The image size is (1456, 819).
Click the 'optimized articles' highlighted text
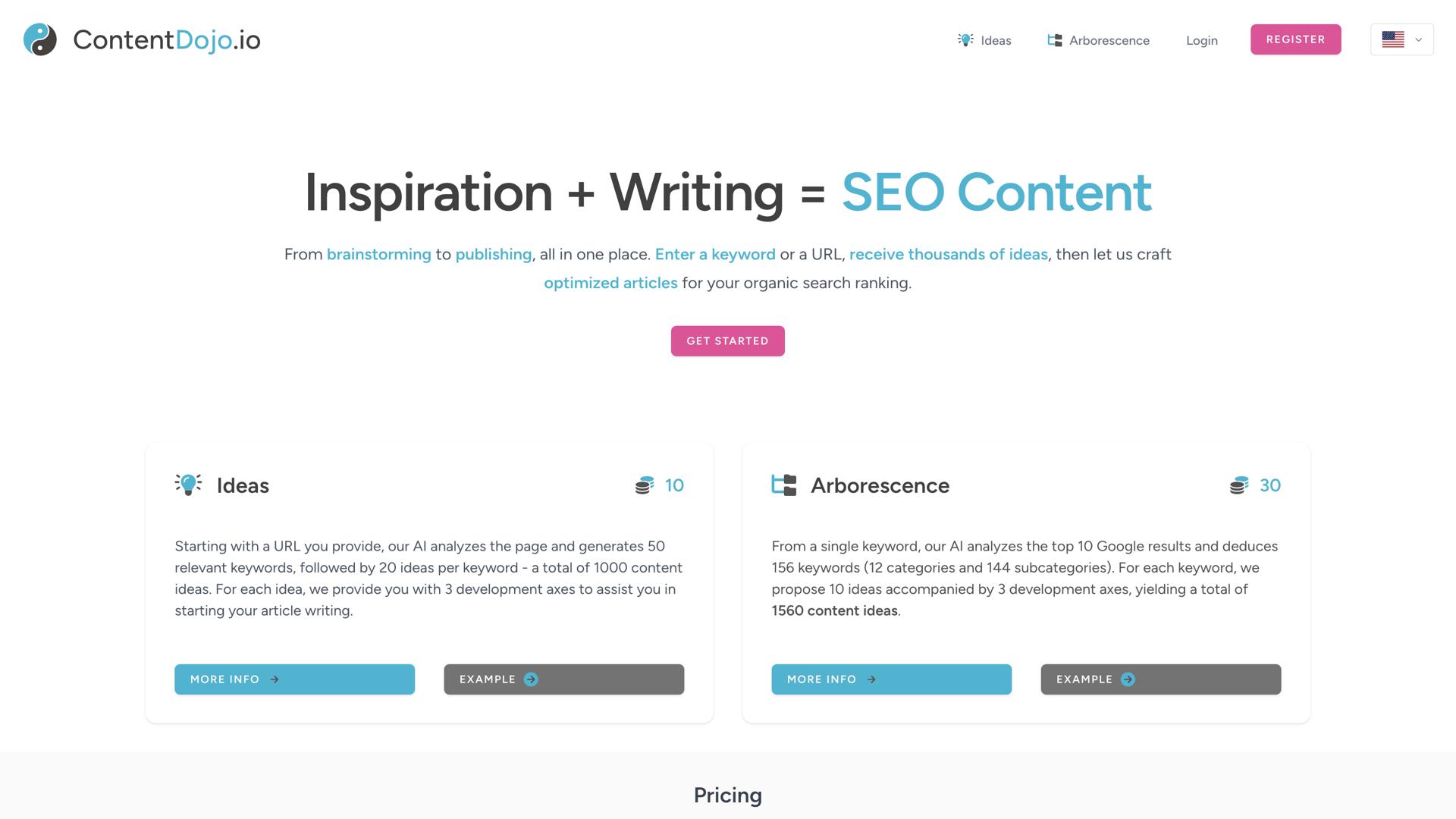click(610, 282)
